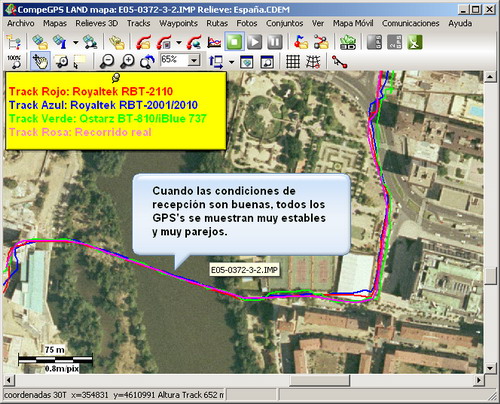Click the track from internet globe icon

click(x=194, y=42)
